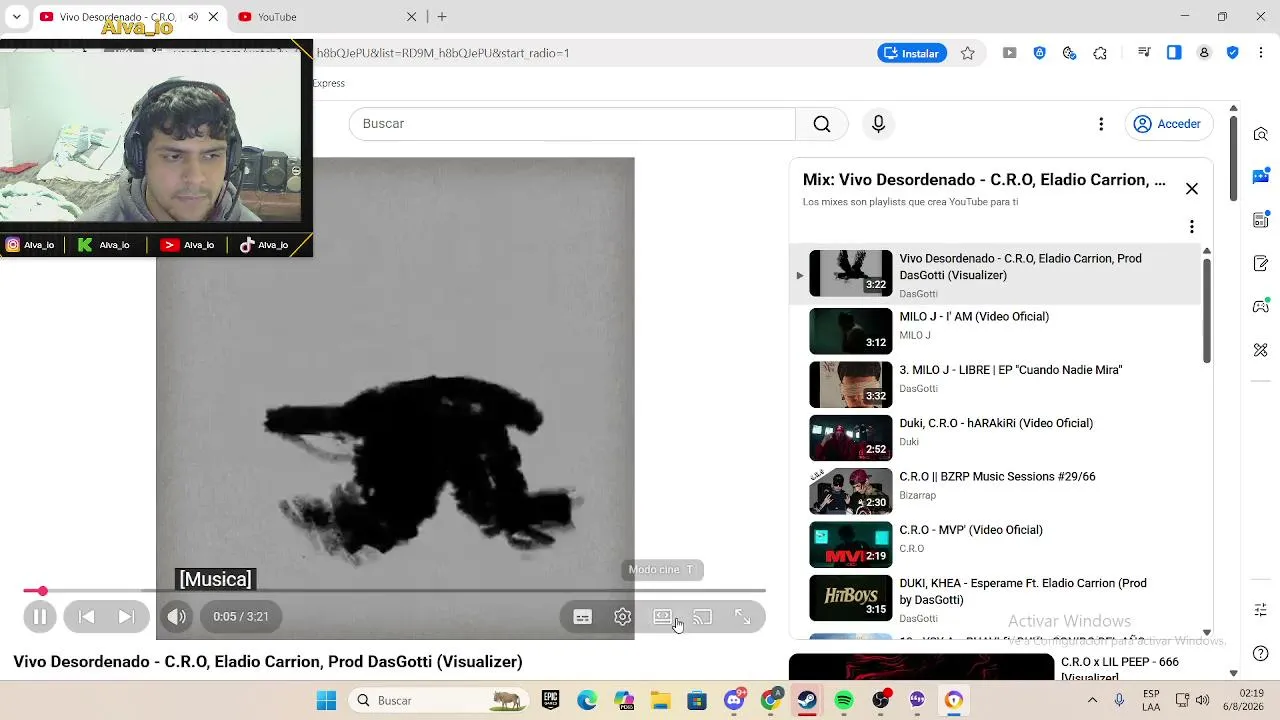Viewport: 1280px width, 720px height.
Task: Run the YouTube search with the magnifier button
Action: coord(822,124)
